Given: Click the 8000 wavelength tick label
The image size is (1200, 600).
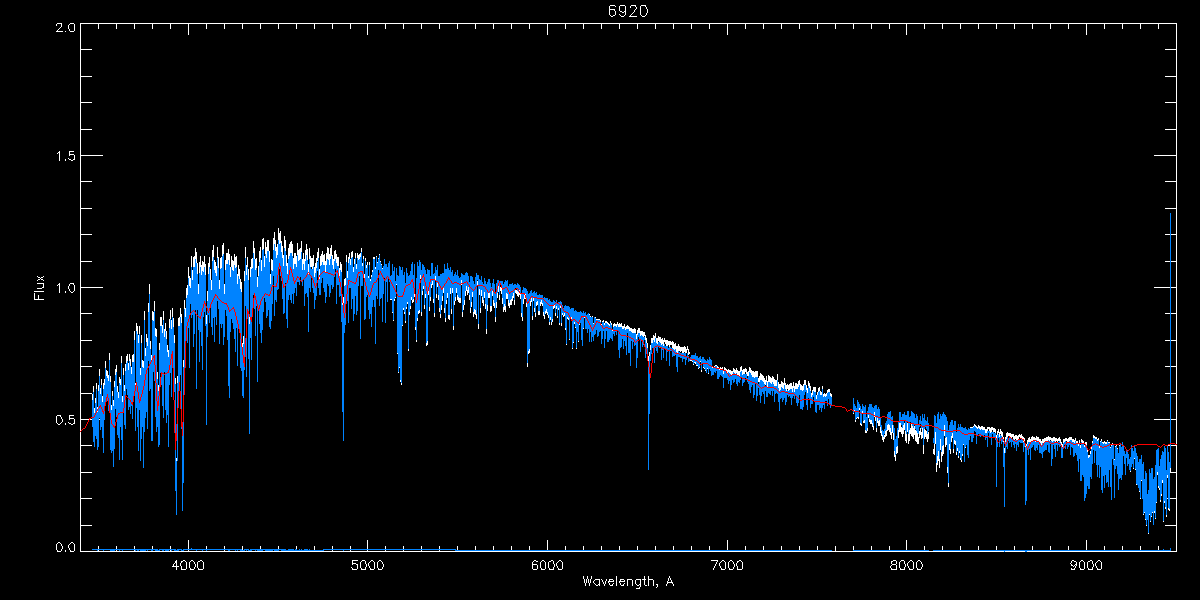Looking at the screenshot, I should (x=907, y=565).
